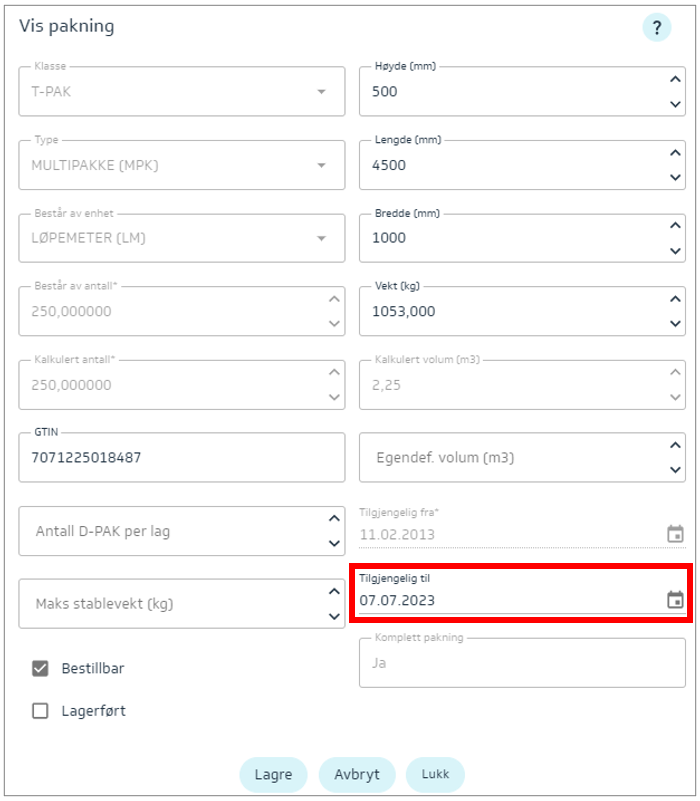
Task: Expand the Klasse dropdown
Action: pos(321,92)
